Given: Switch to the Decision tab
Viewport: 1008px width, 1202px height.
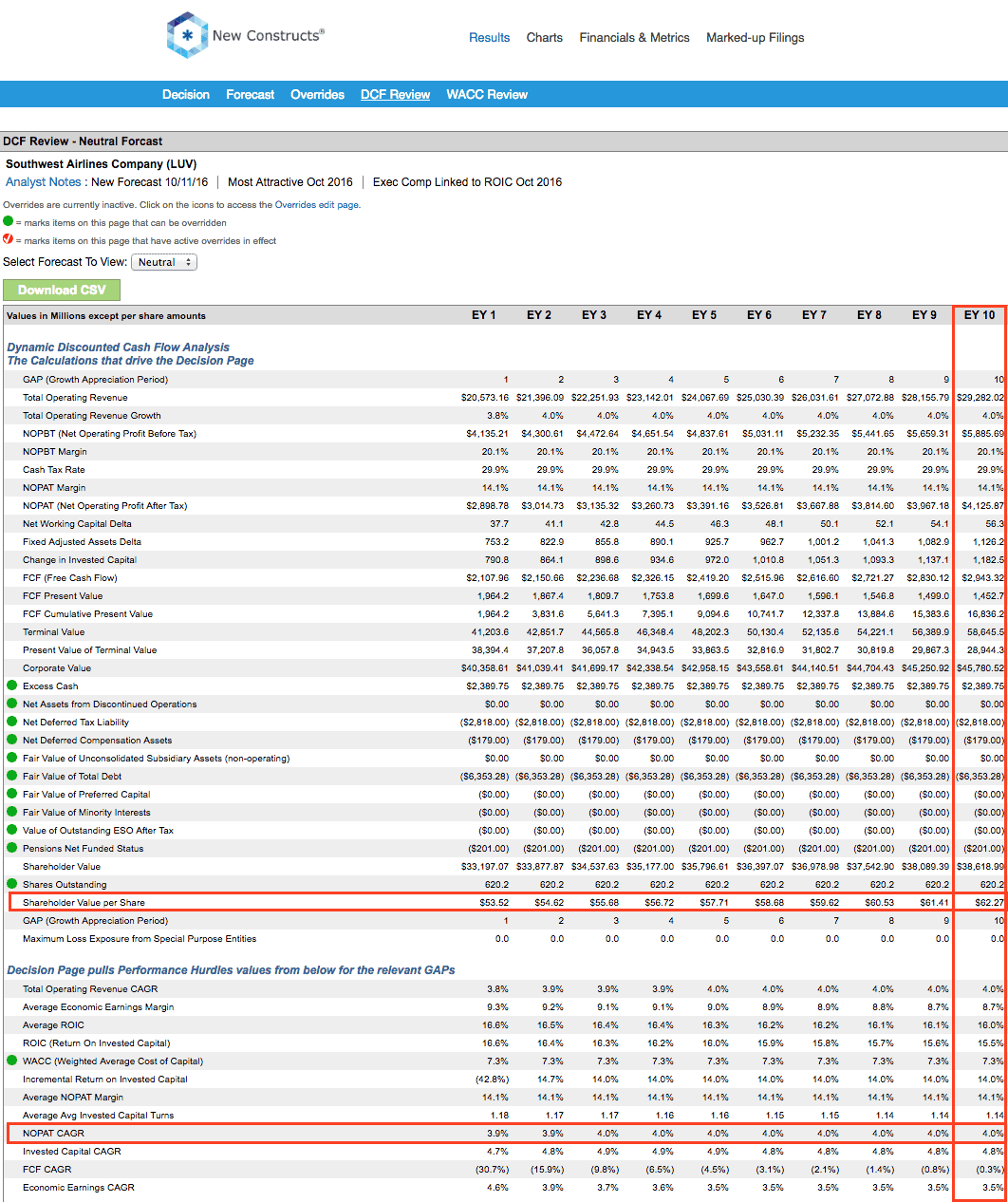Looking at the screenshot, I should click(x=186, y=95).
